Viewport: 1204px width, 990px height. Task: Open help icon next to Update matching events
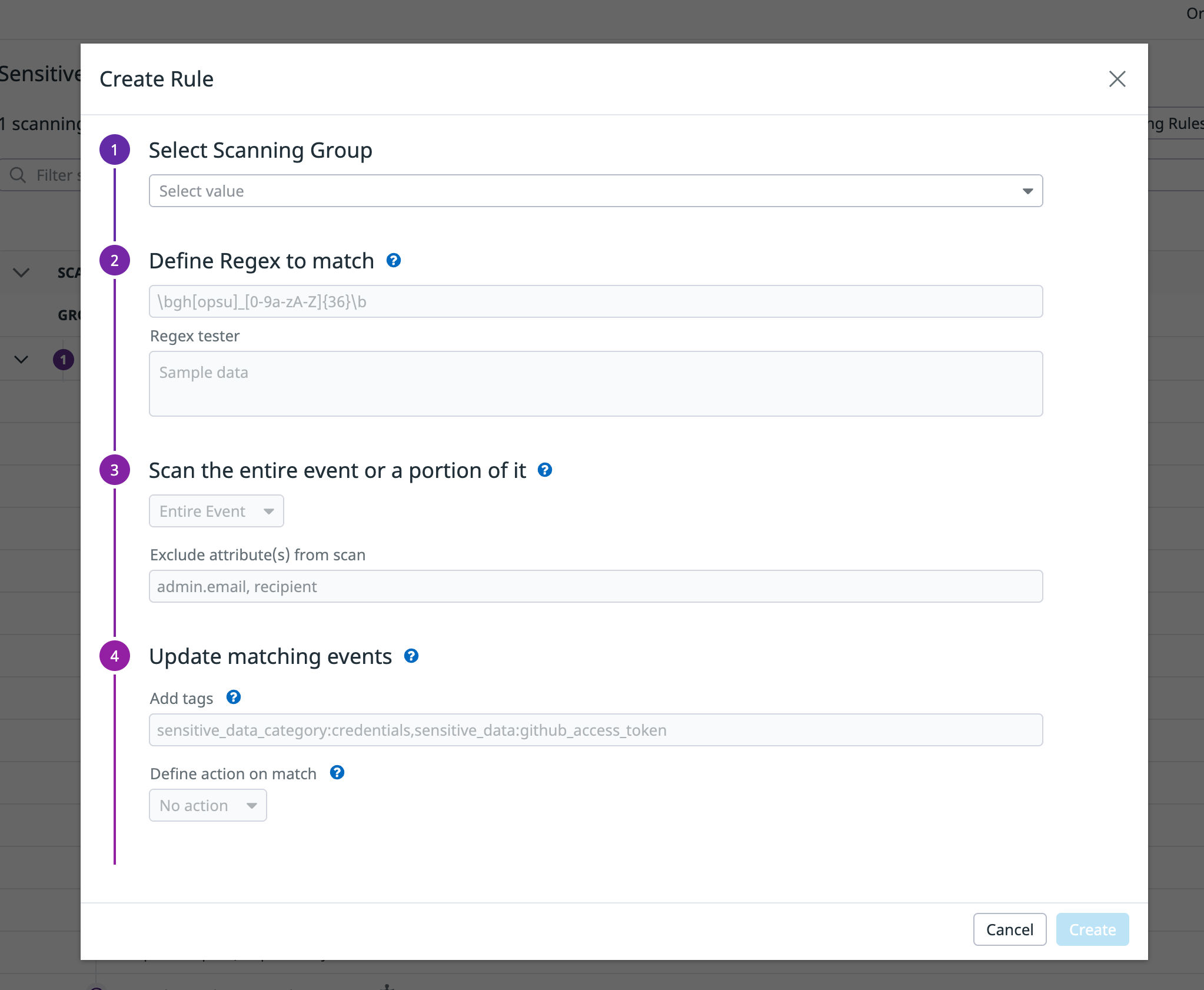(x=411, y=656)
